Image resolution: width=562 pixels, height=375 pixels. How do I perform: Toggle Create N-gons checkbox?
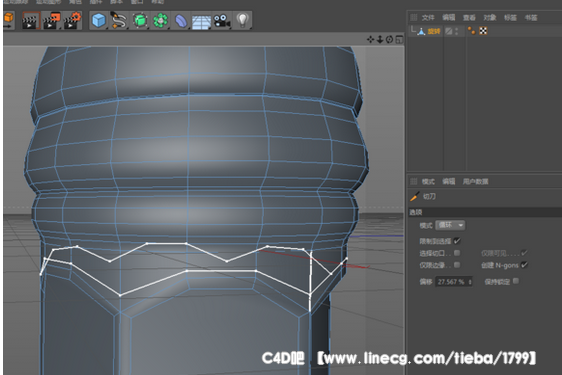coord(524,265)
